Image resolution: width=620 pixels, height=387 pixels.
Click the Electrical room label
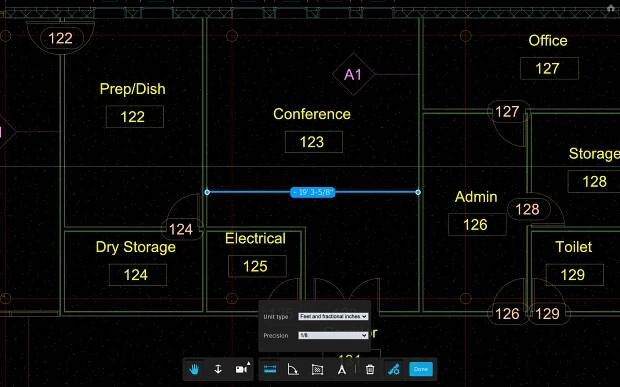(x=255, y=238)
